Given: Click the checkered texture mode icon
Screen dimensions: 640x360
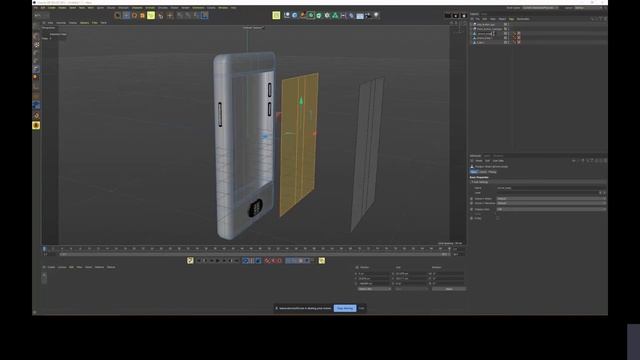Looking at the screenshot, I should [x=36, y=45].
